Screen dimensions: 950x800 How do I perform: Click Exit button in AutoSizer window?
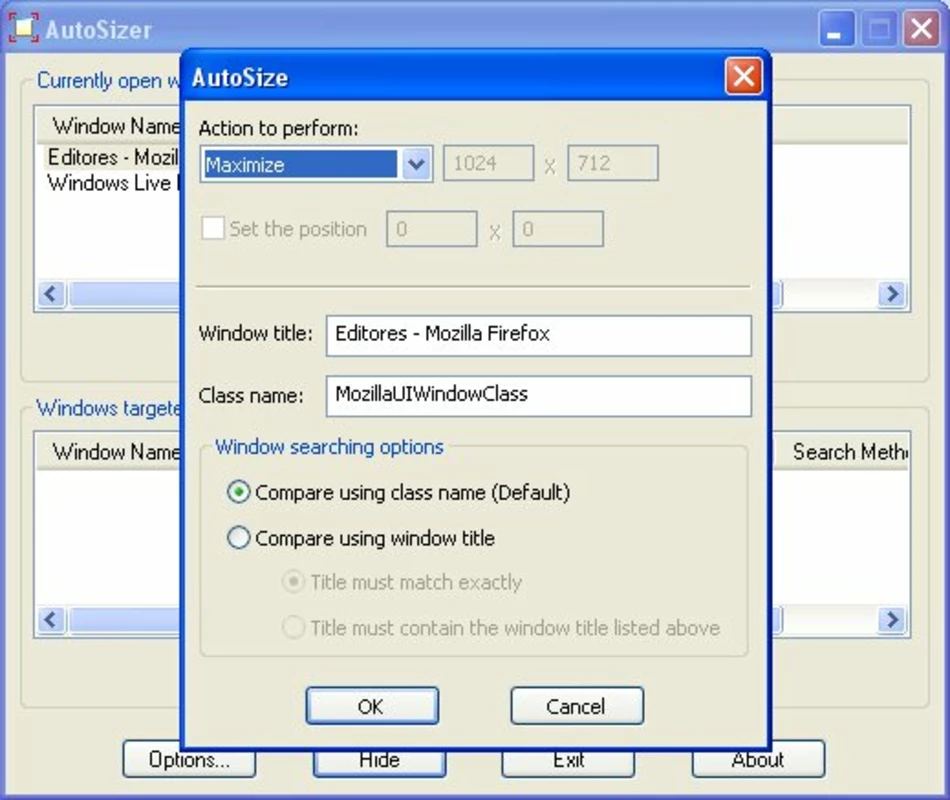pos(568,762)
